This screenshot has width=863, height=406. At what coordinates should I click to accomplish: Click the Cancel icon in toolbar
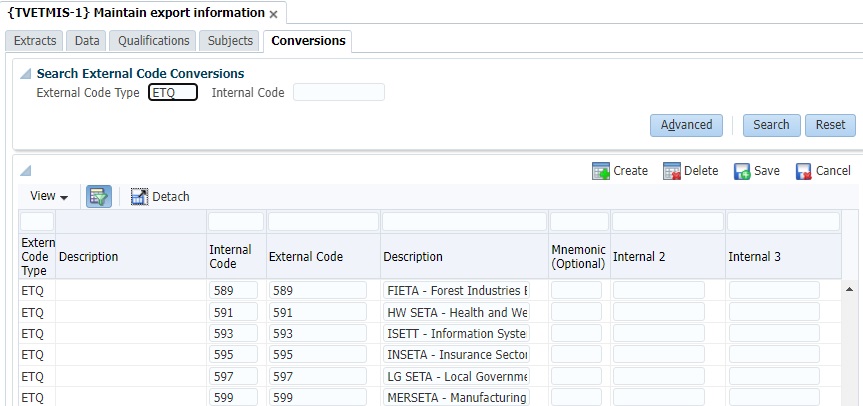804,171
